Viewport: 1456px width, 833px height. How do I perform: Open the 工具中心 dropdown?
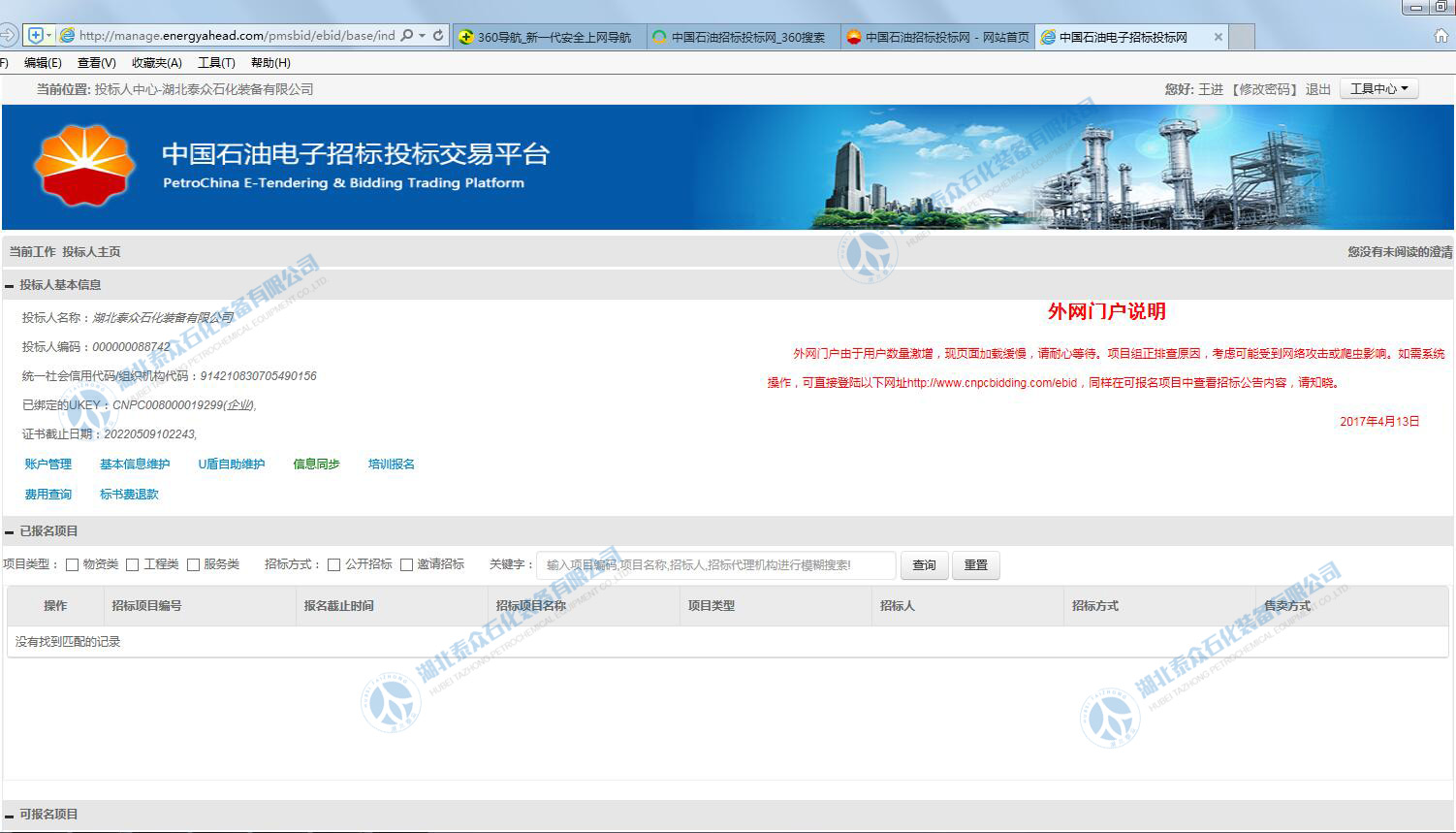tap(1378, 89)
